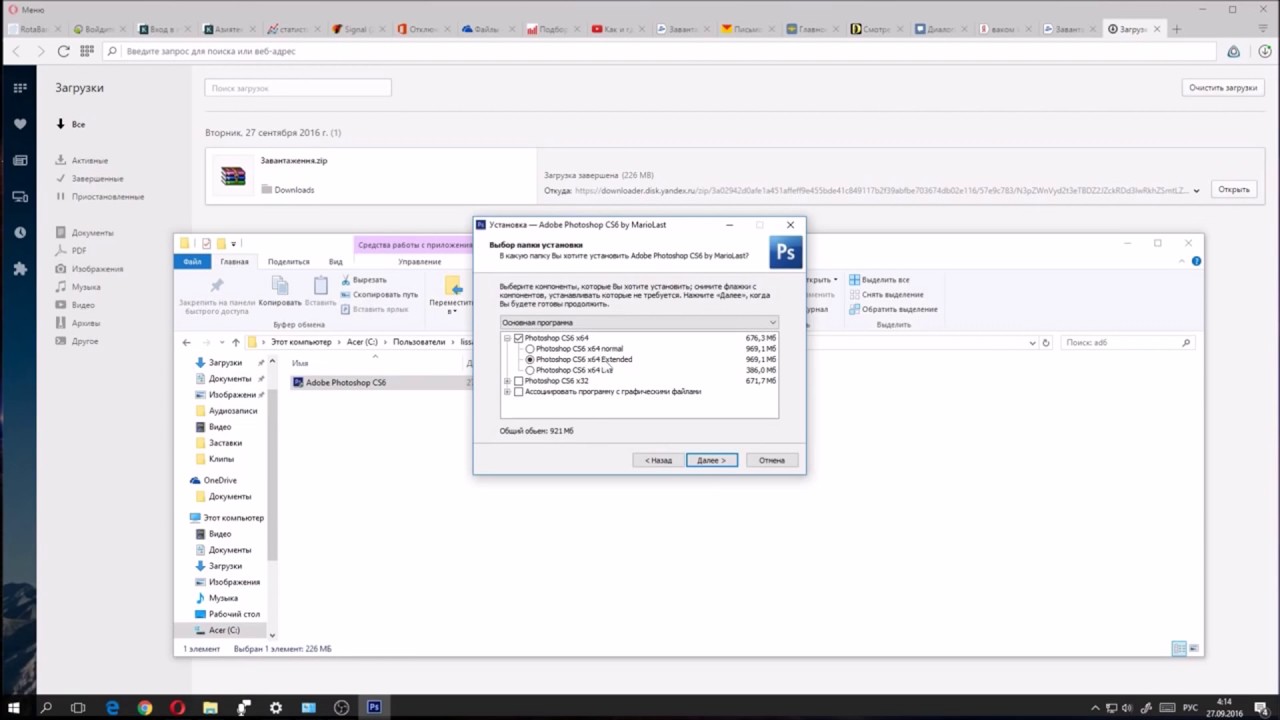The image size is (1280, 720).
Task: Open a new Opera tab with plus
Action: (x=1177, y=29)
